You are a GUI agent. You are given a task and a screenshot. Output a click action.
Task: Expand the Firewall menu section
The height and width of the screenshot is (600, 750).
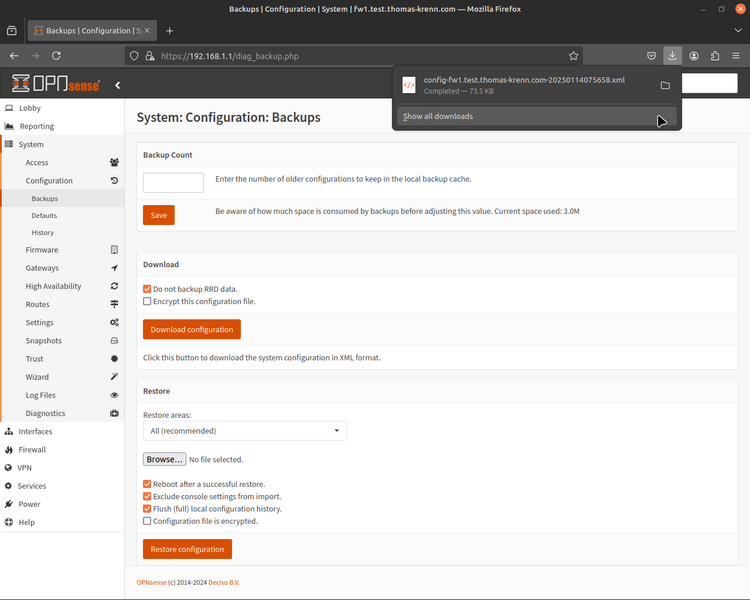pyautogui.click(x=62, y=450)
